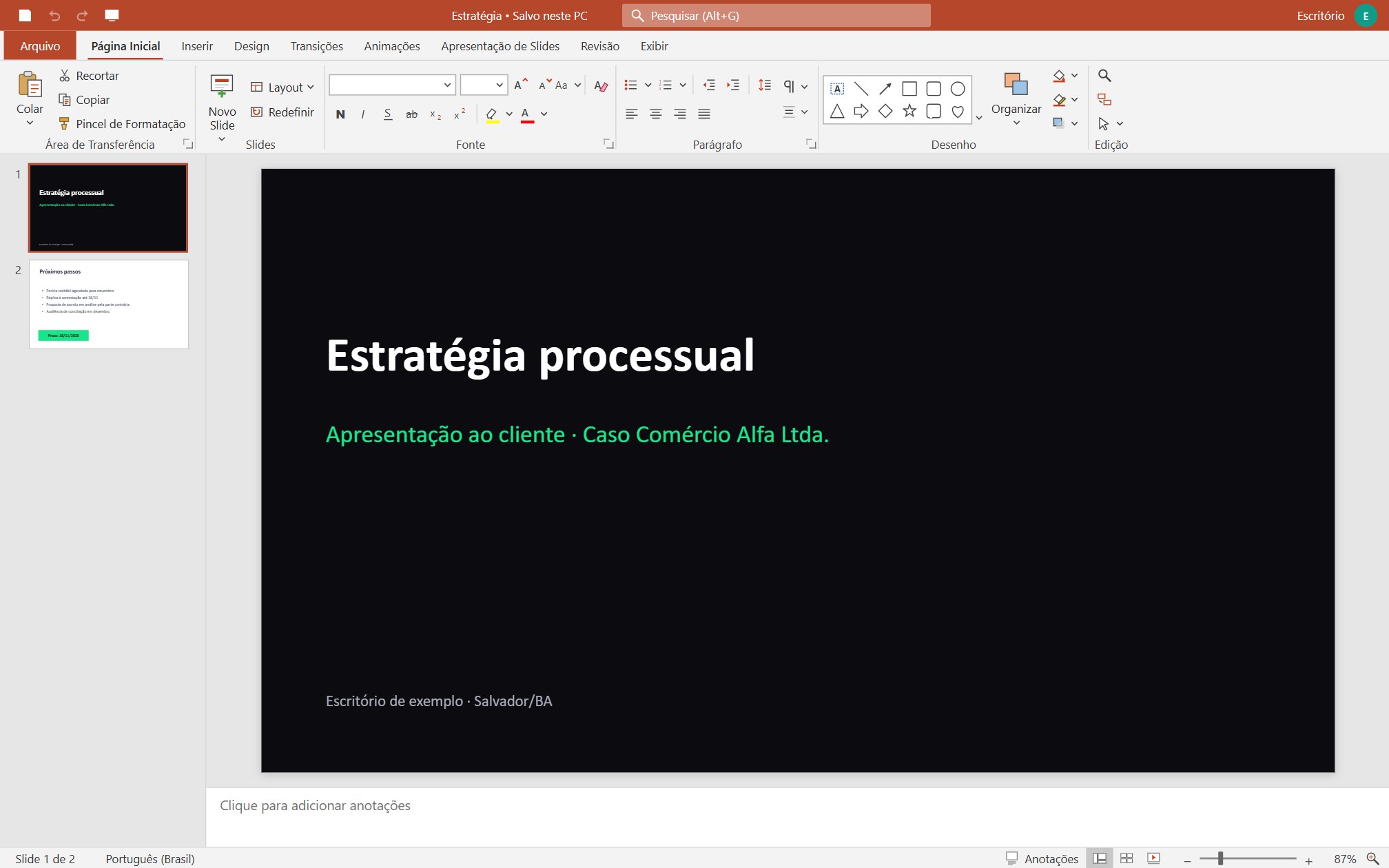
Task: Toggle italic formatting
Action: [363, 114]
